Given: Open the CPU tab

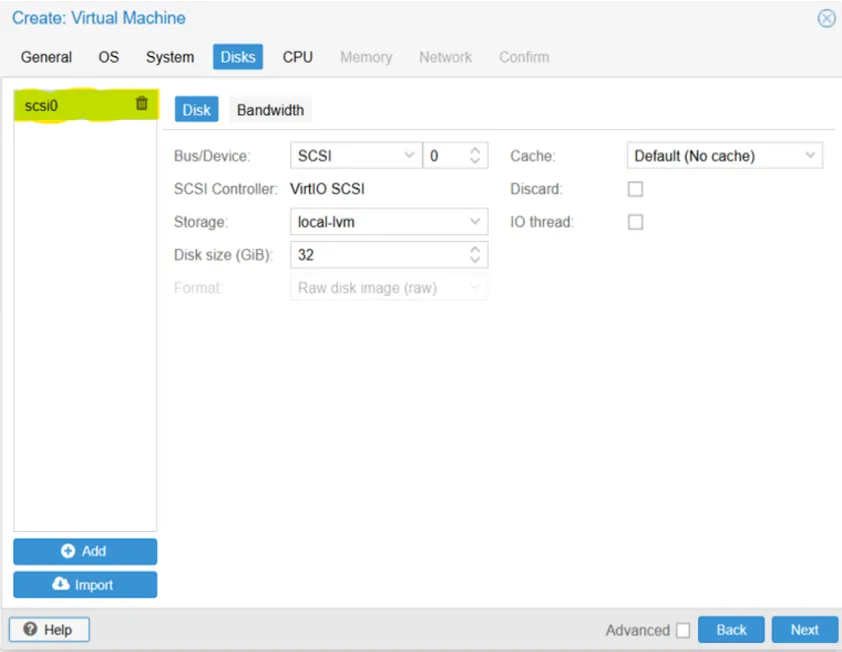Looking at the screenshot, I should [297, 57].
